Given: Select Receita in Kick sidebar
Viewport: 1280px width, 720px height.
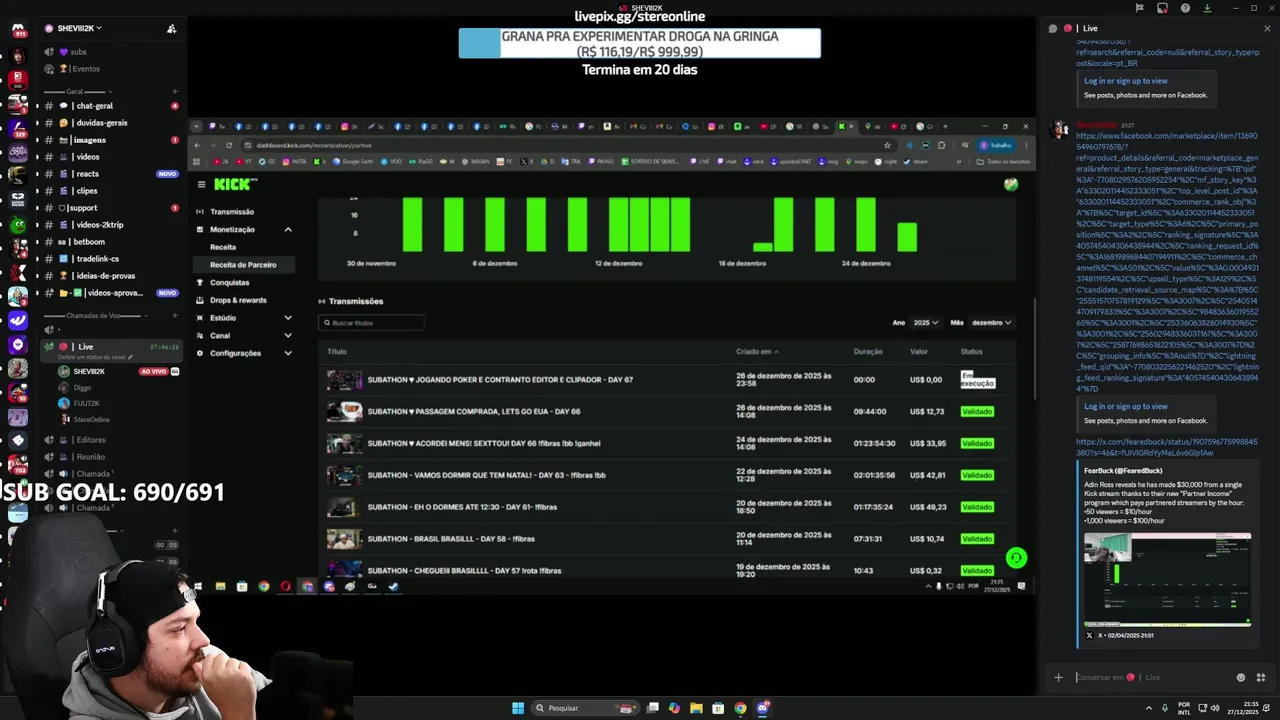Looking at the screenshot, I should point(223,247).
